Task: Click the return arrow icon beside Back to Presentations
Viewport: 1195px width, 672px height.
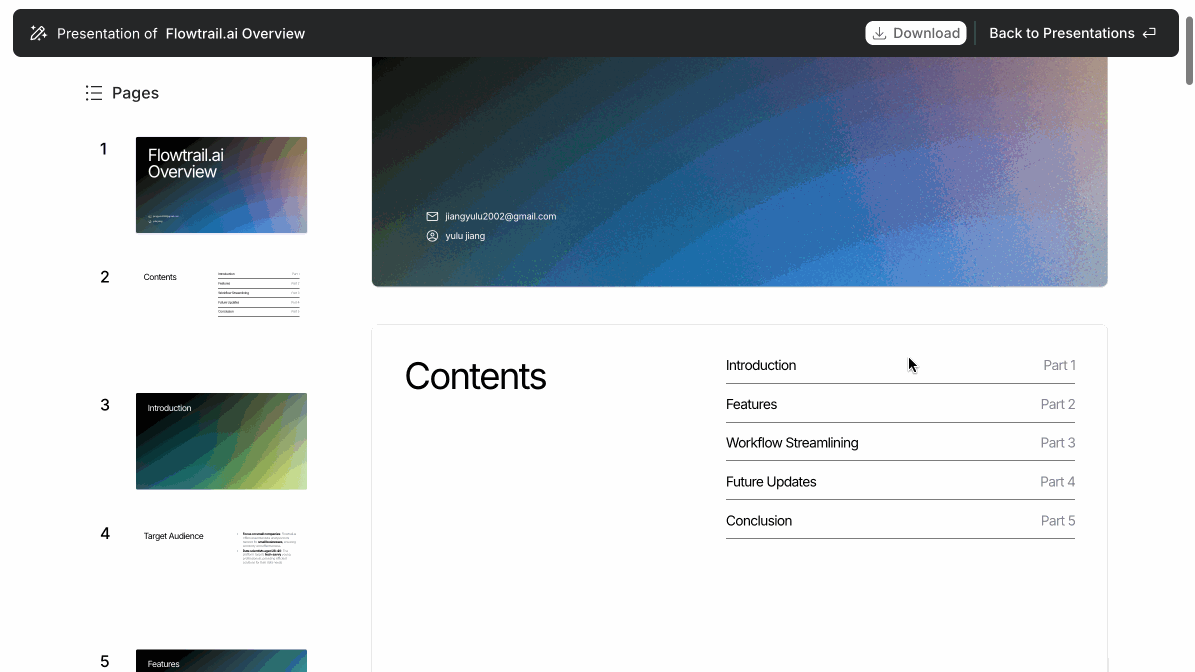Action: click(1147, 32)
